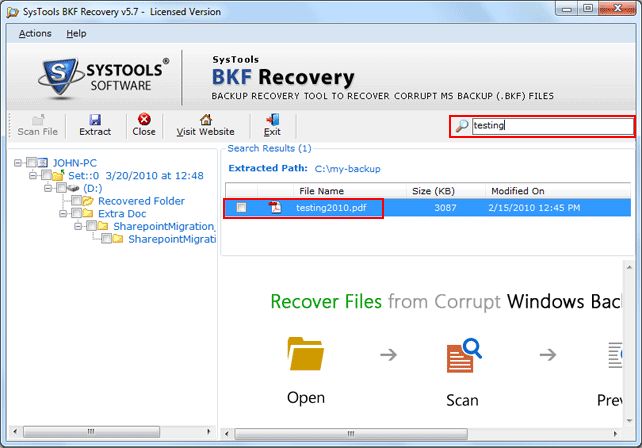Click the Extra Doc folder icon
642x448 pixels.
88,213
